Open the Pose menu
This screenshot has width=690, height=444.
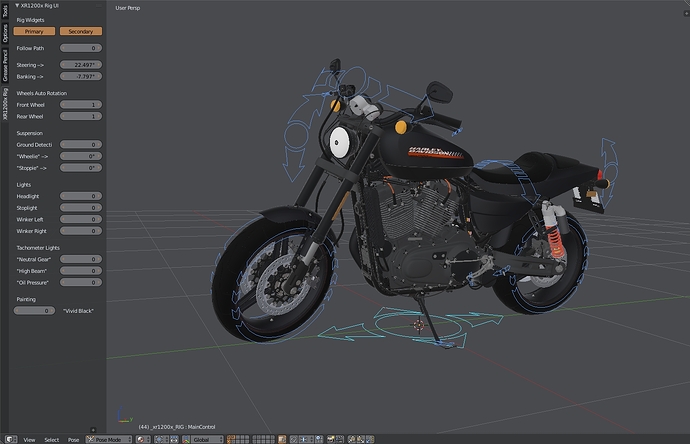point(73,440)
